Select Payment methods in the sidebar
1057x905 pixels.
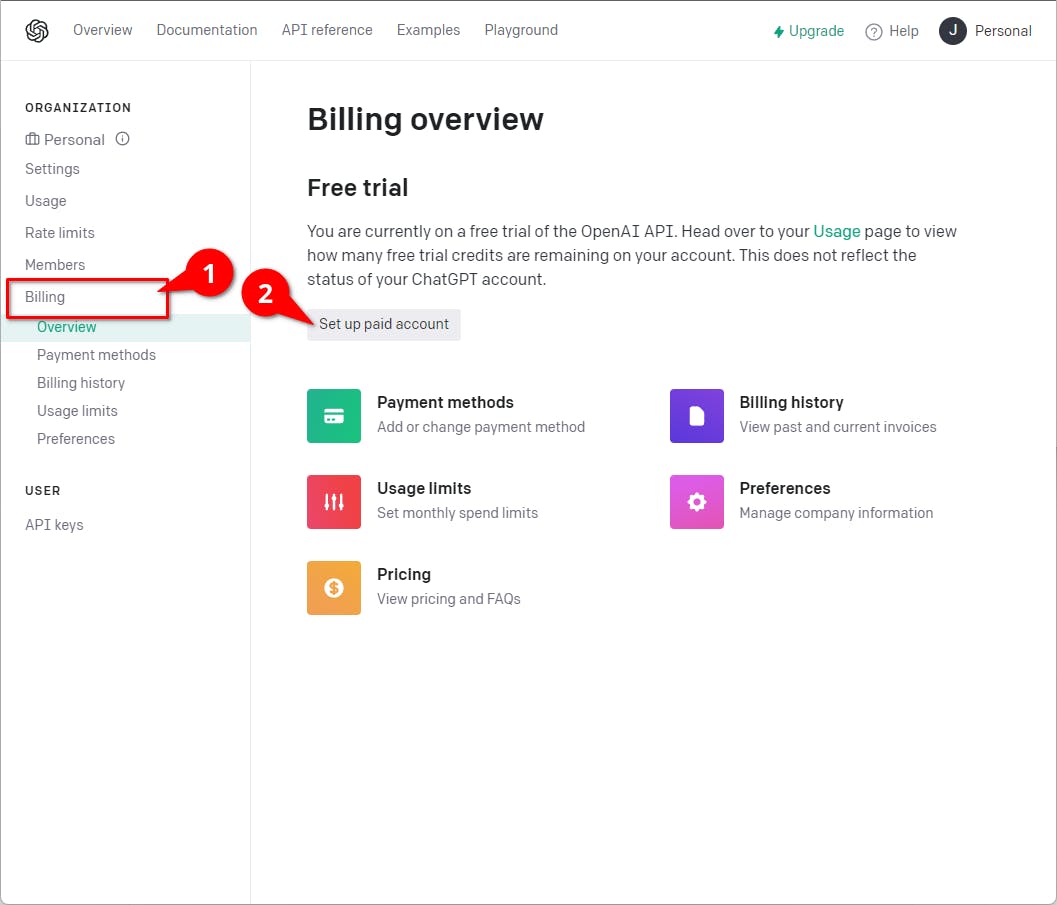click(x=96, y=355)
